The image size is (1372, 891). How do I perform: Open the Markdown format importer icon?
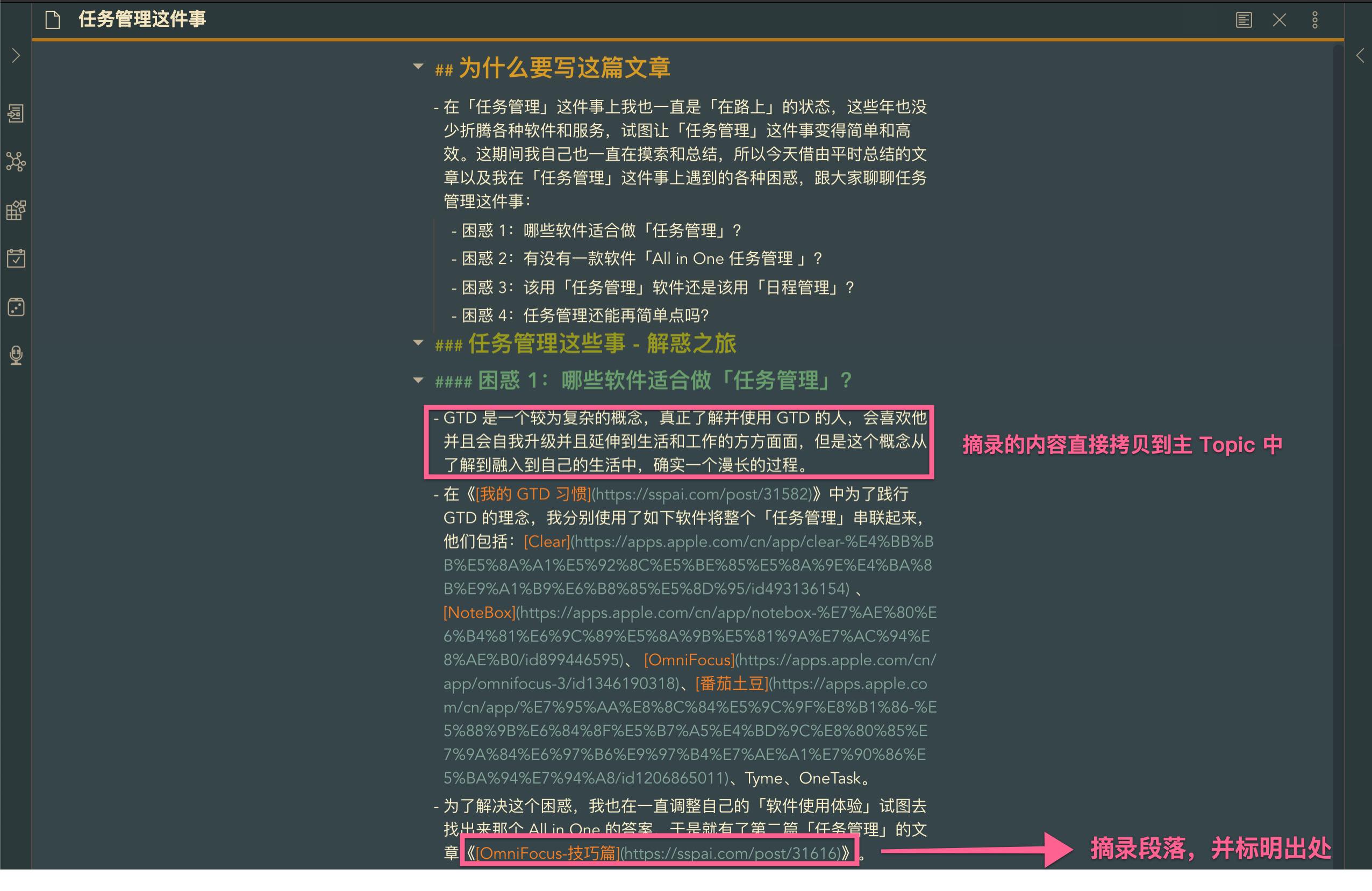pyautogui.click(x=16, y=210)
